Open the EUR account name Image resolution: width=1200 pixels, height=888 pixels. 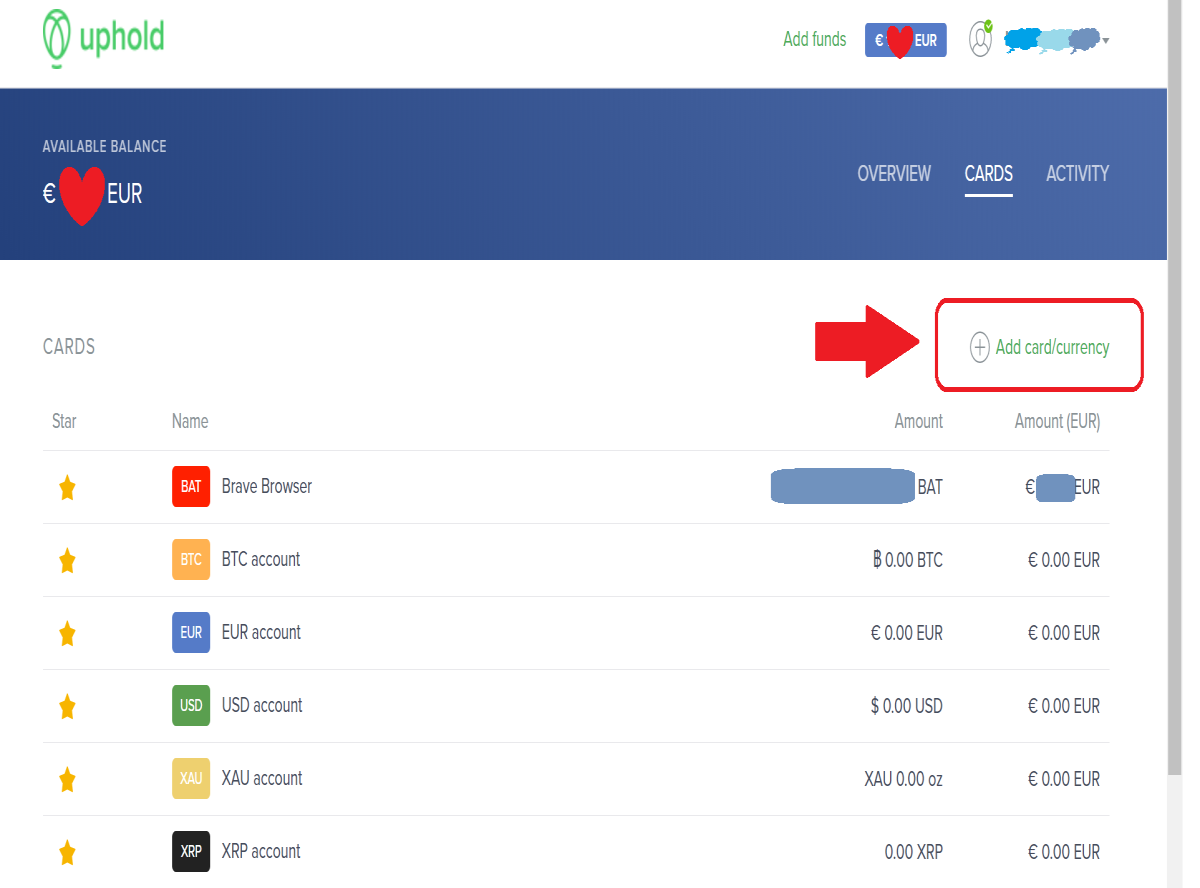click(x=261, y=633)
